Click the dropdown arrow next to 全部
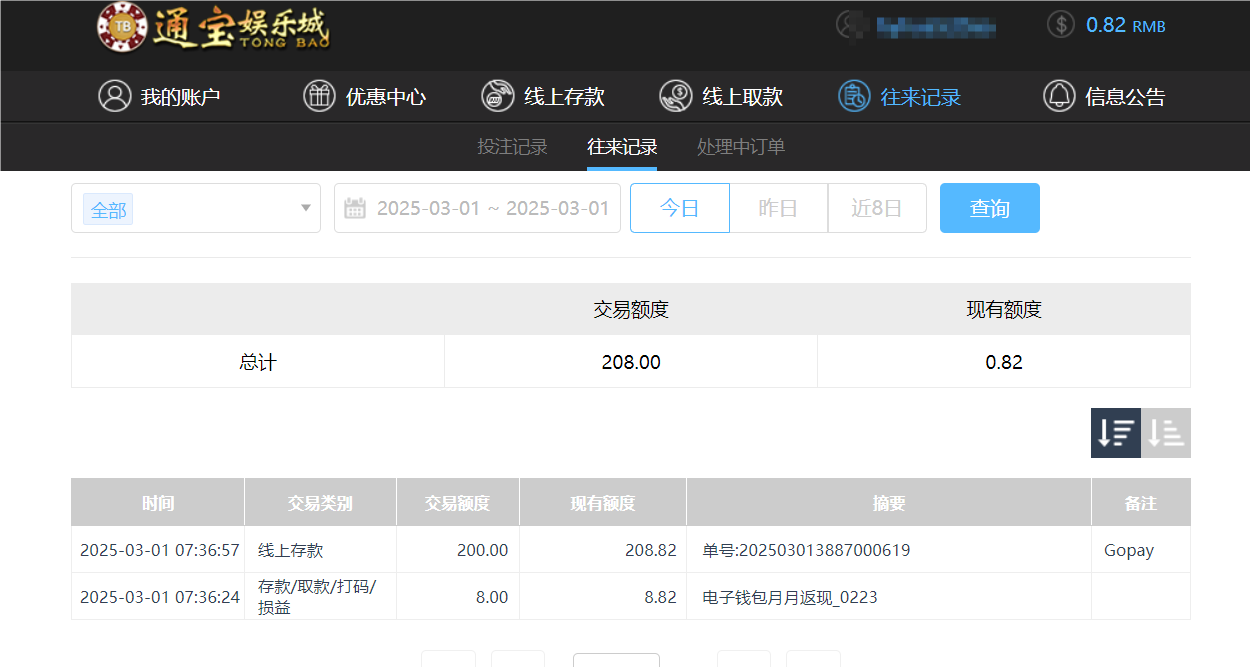The width and height of the screenshot is (1250, 667). coord(305,208)
